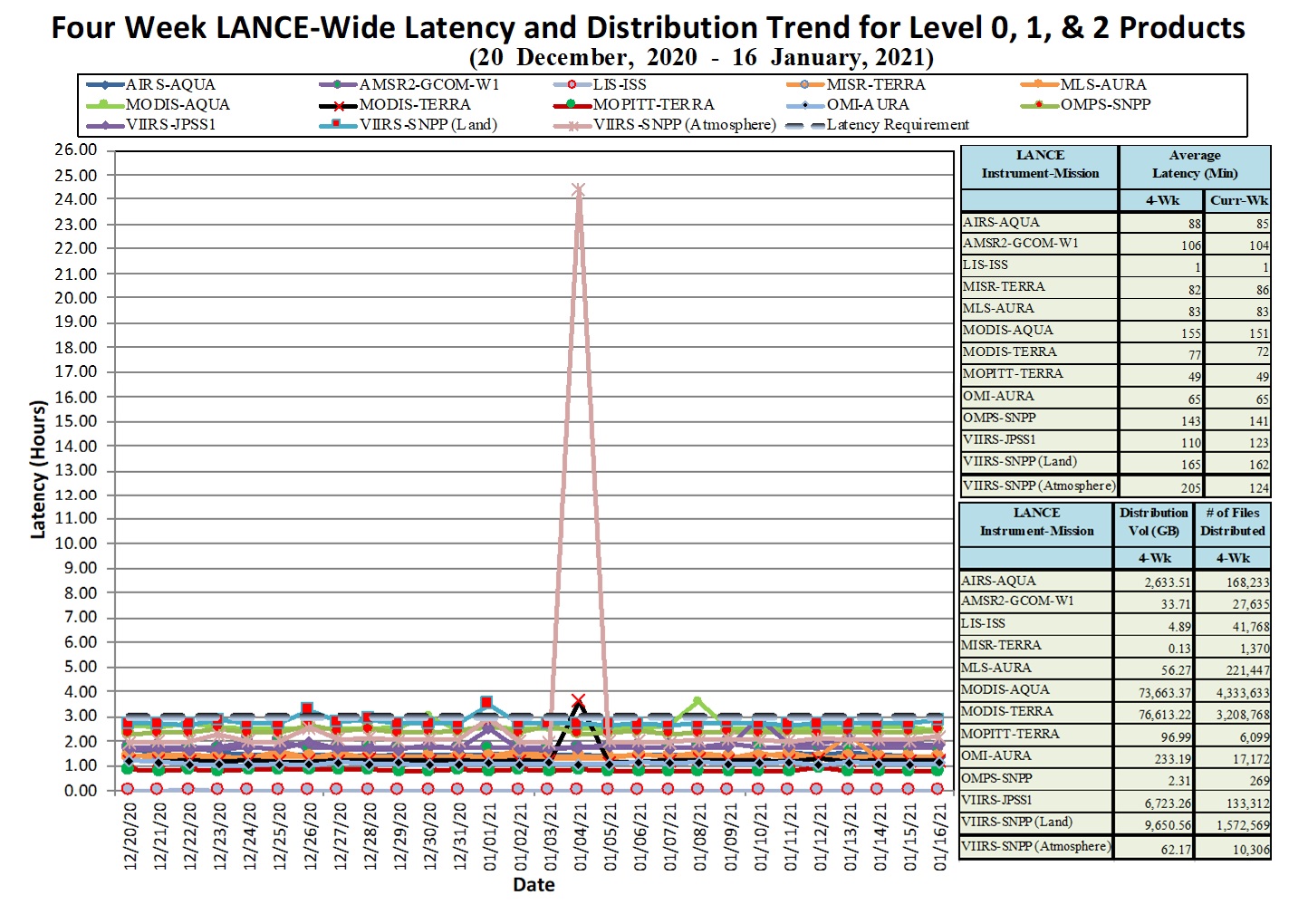
Task: Click the VIIRS-SNPP Atmosphere spike peak on 01/04/21
Action: pos(578,190)
